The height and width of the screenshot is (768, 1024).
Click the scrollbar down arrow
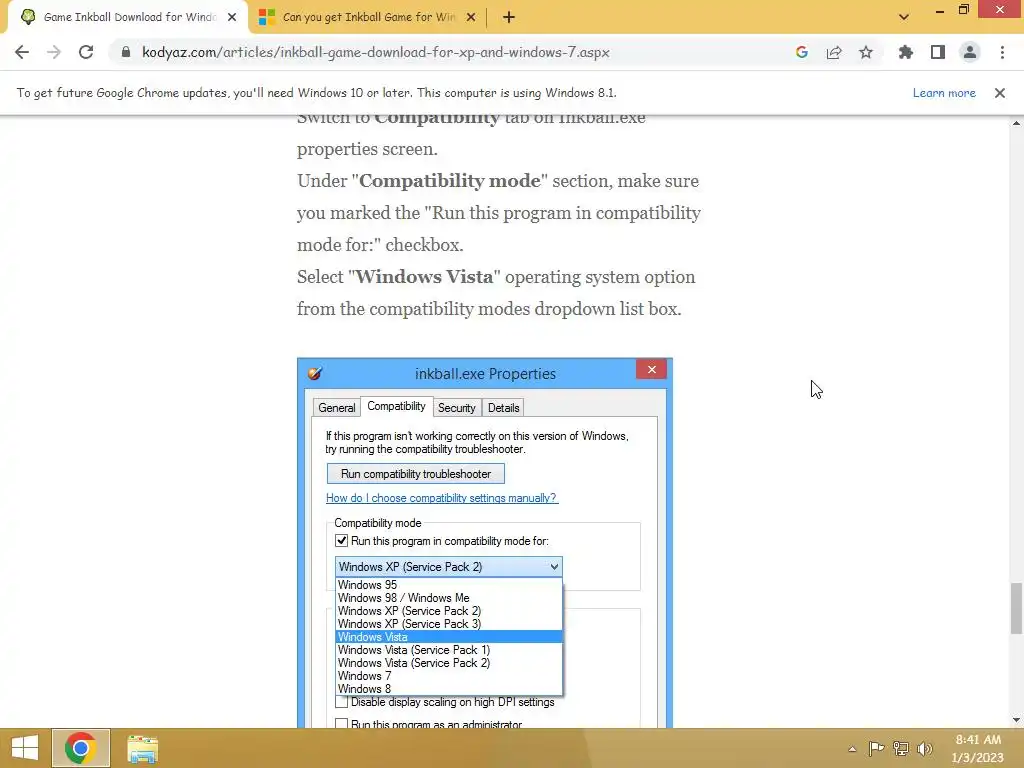[x=1016, y=720]
